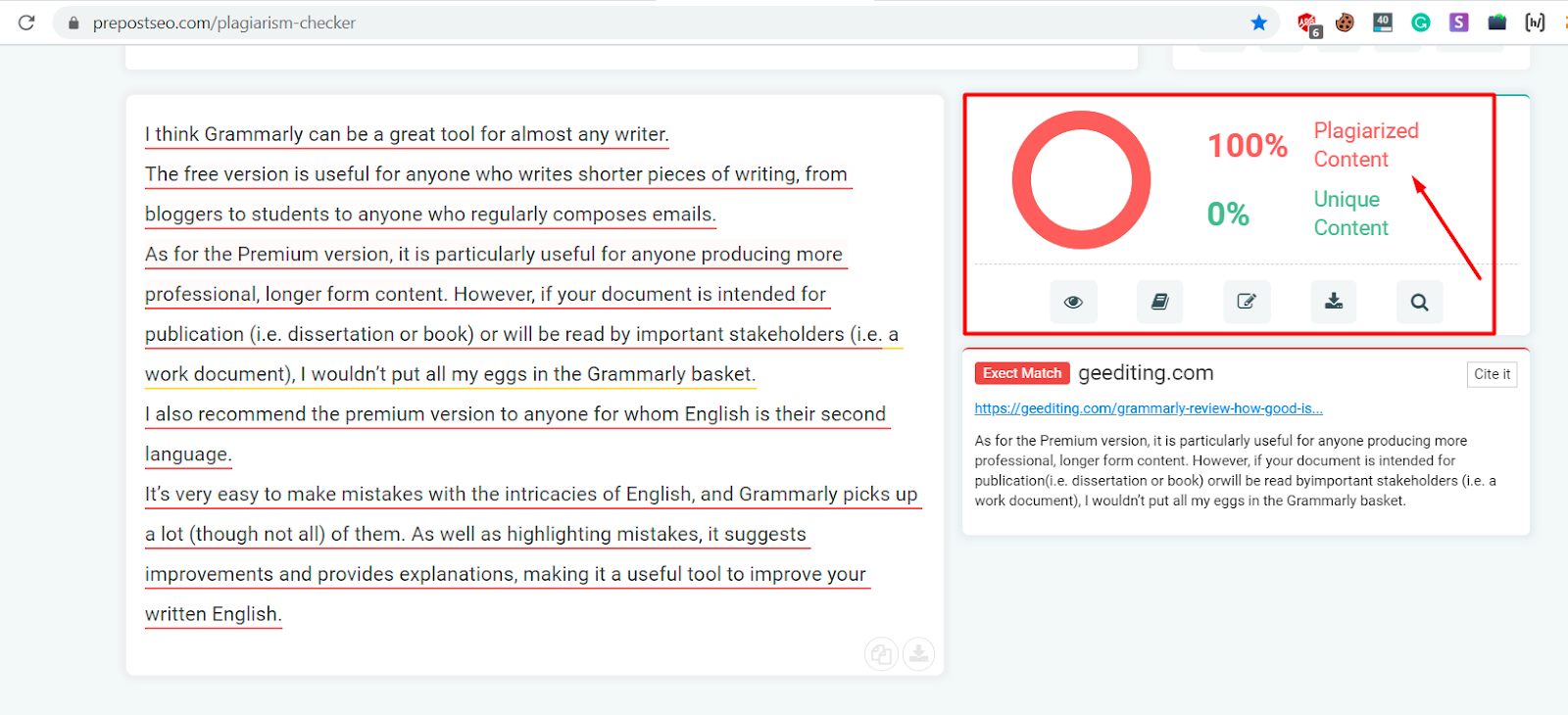This screenshot has width=1568, height=715.
Task: Click the underlined phrase 'written English.'
Action: tap(213, 616)
